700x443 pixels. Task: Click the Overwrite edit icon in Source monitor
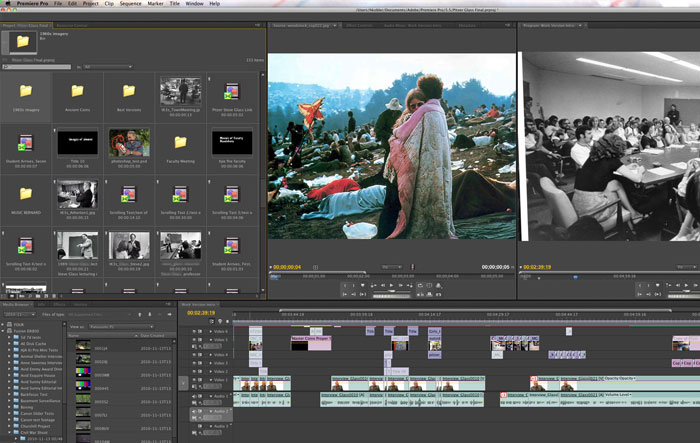429,294
